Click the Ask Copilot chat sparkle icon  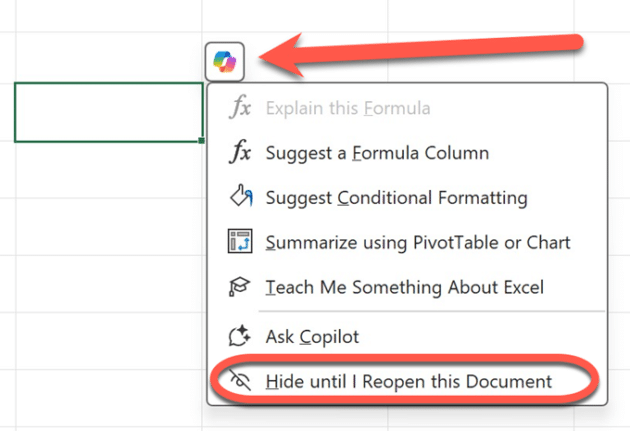(x=239, y=336)
